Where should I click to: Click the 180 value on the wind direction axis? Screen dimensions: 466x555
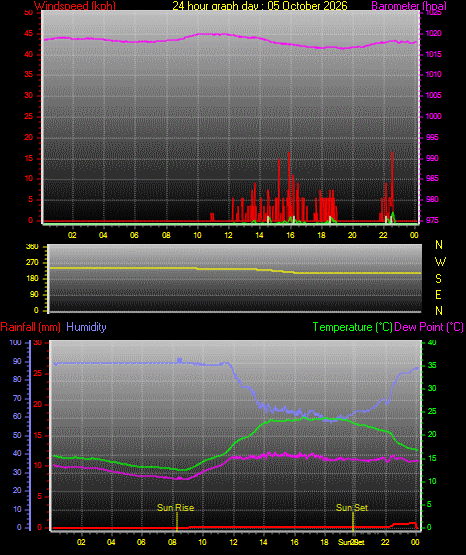pos(32,279)
